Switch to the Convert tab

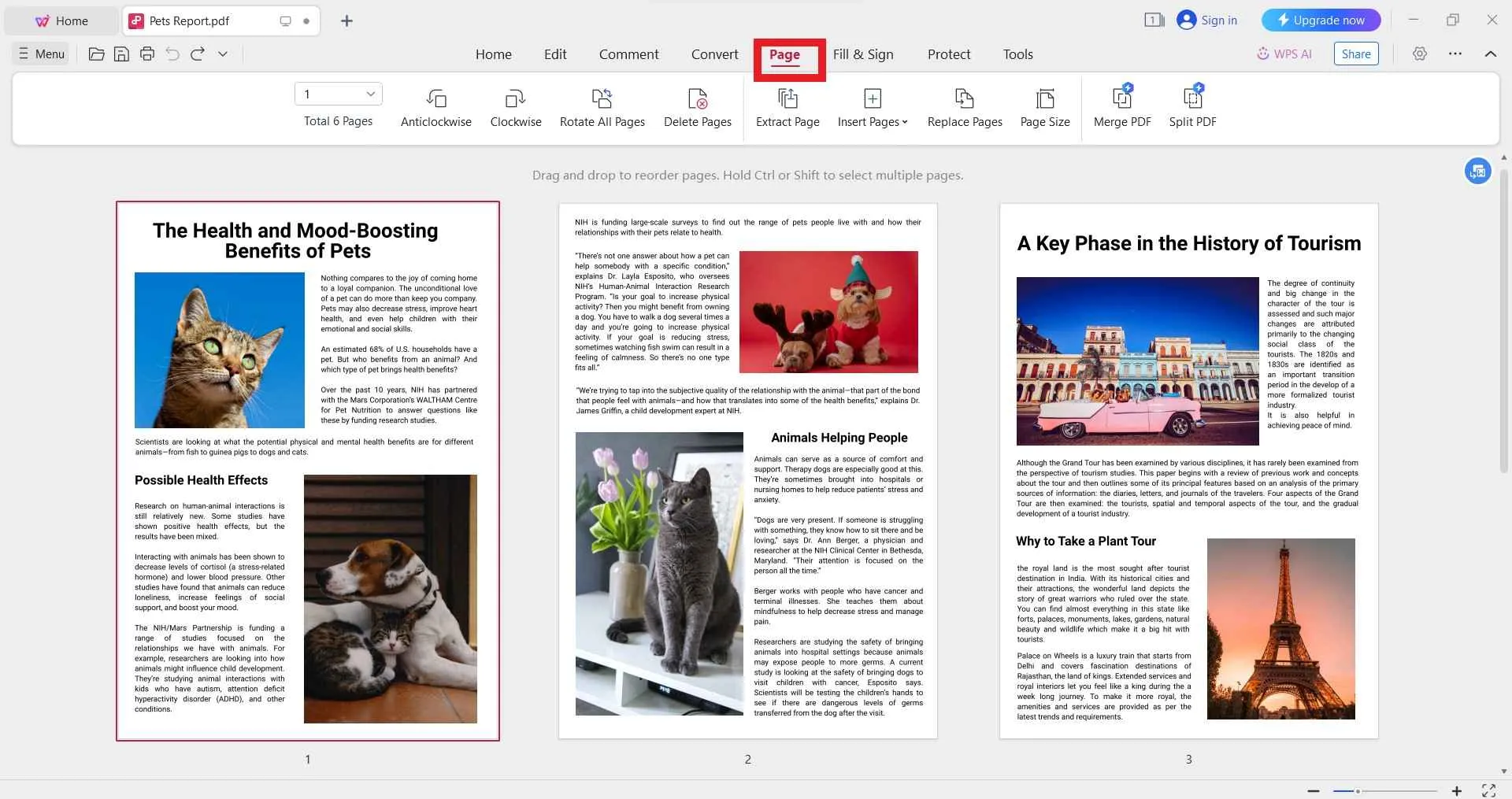(x=714, y=54)
